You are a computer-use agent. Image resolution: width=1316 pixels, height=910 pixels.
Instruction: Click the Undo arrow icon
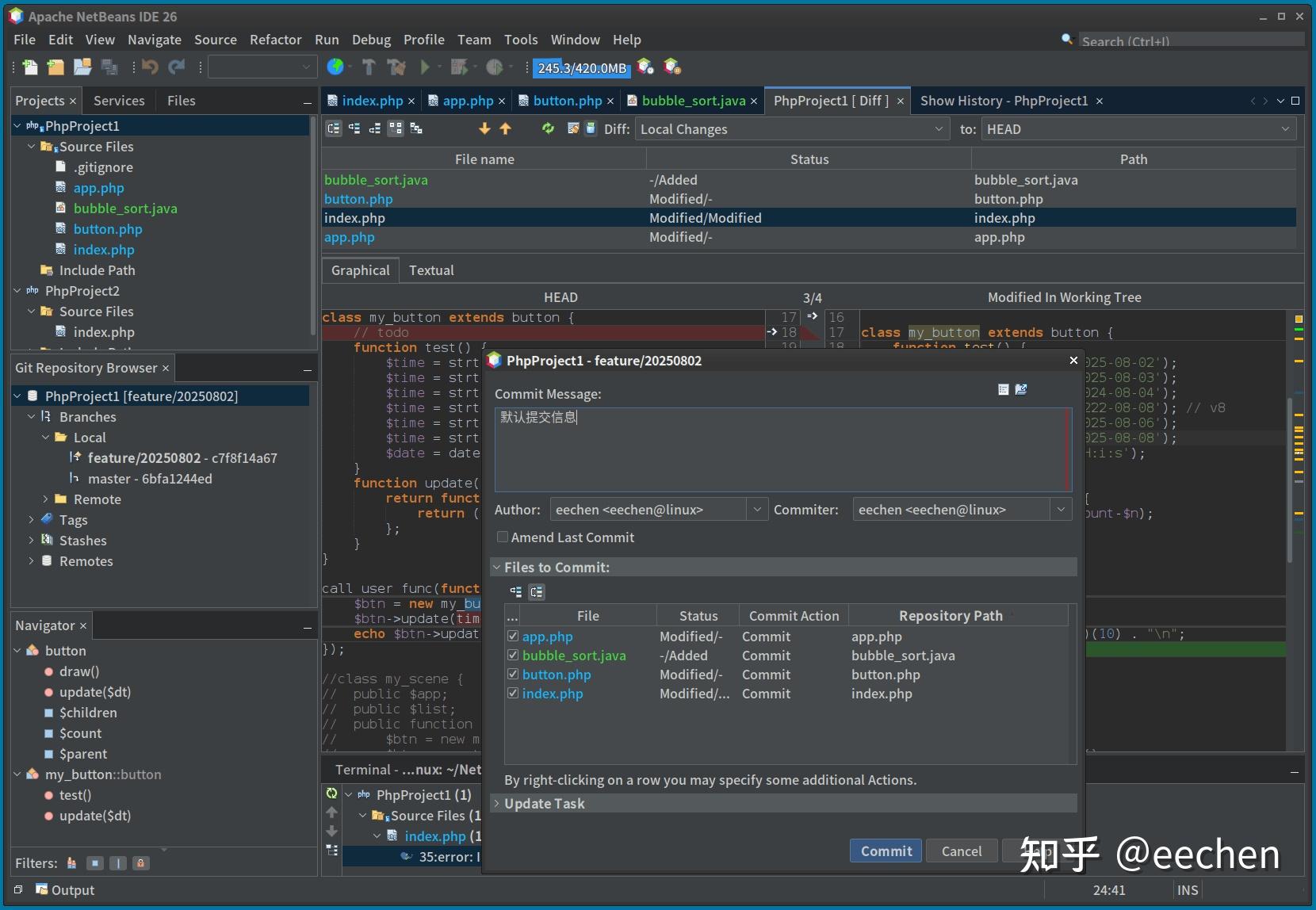tap(150, 67)
